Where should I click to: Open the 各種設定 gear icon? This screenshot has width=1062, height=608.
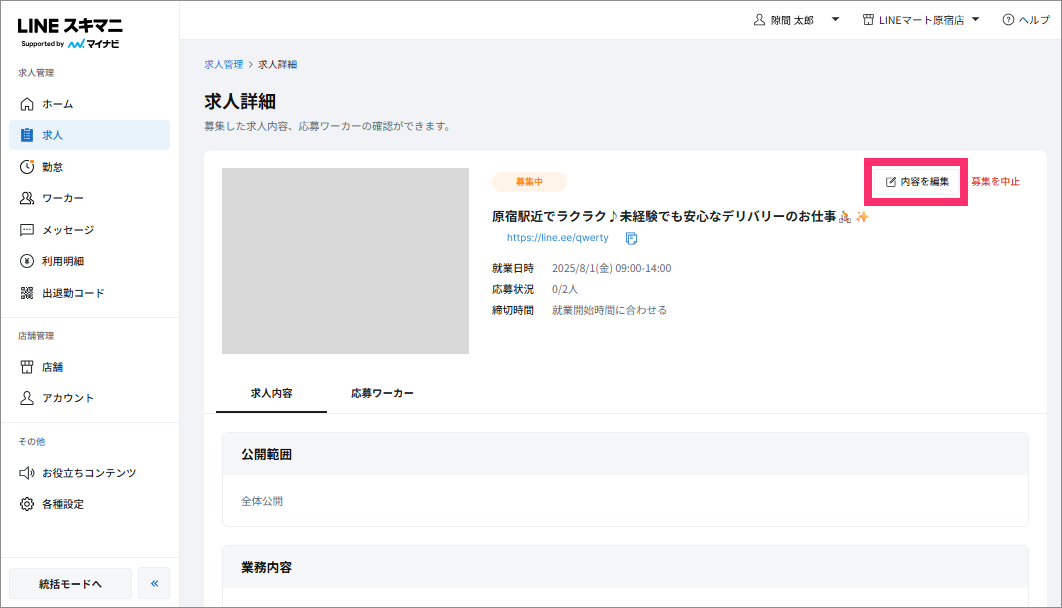coord(26,504)
